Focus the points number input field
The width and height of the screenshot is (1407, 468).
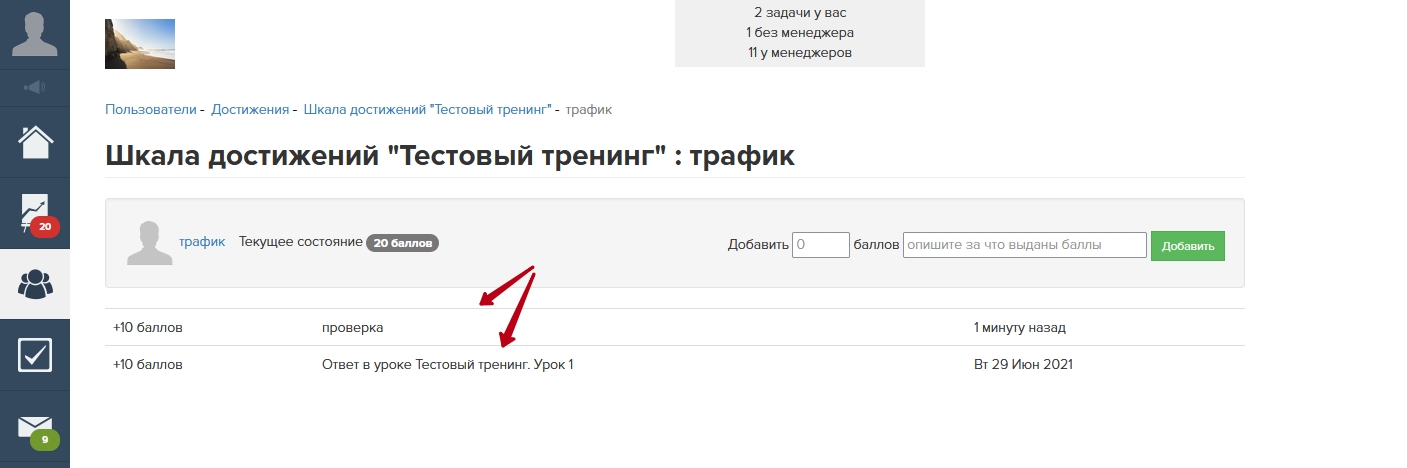click(820, 245)
